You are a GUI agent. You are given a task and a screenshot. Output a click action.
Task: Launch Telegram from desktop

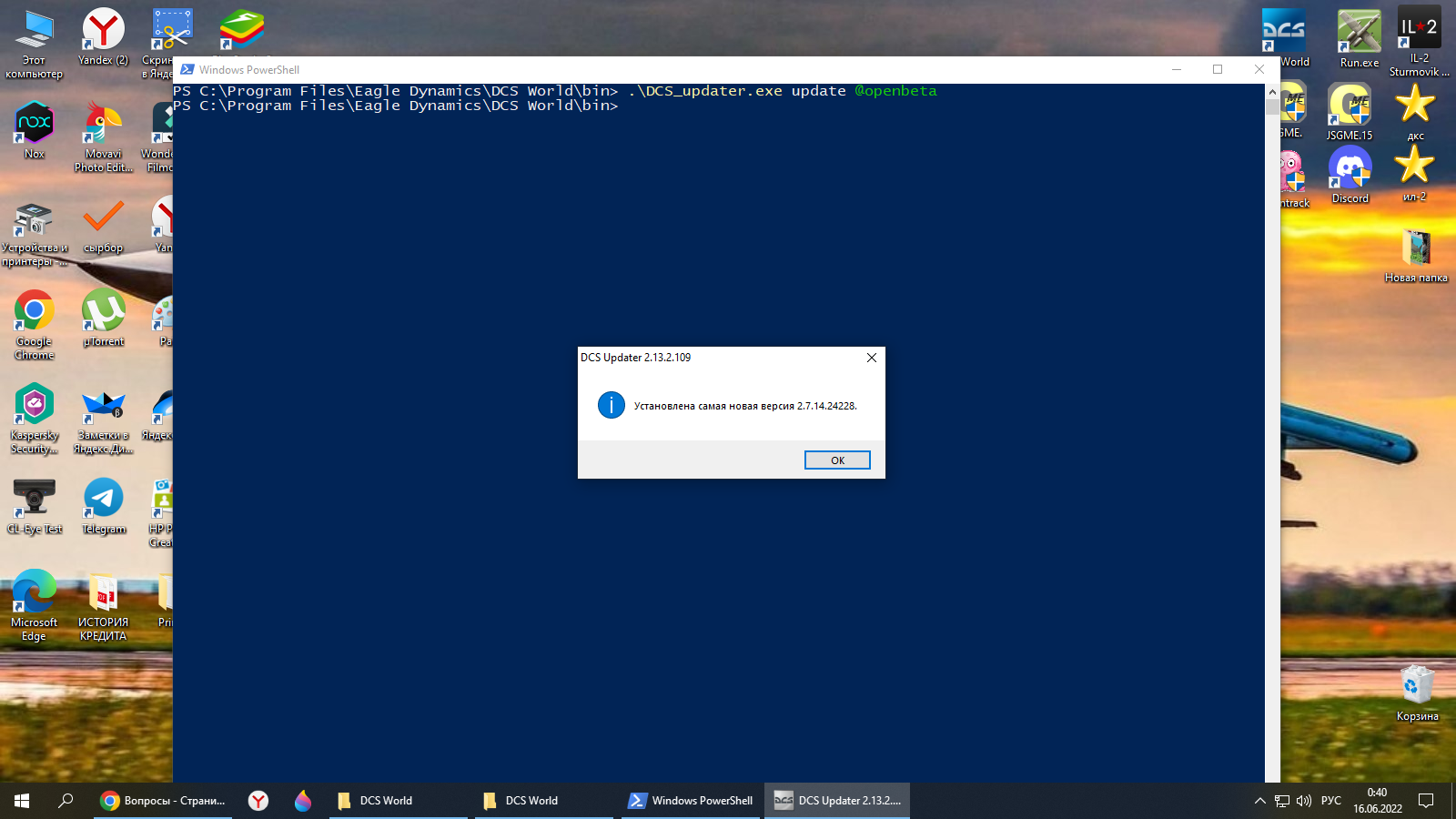pos(104,506)
